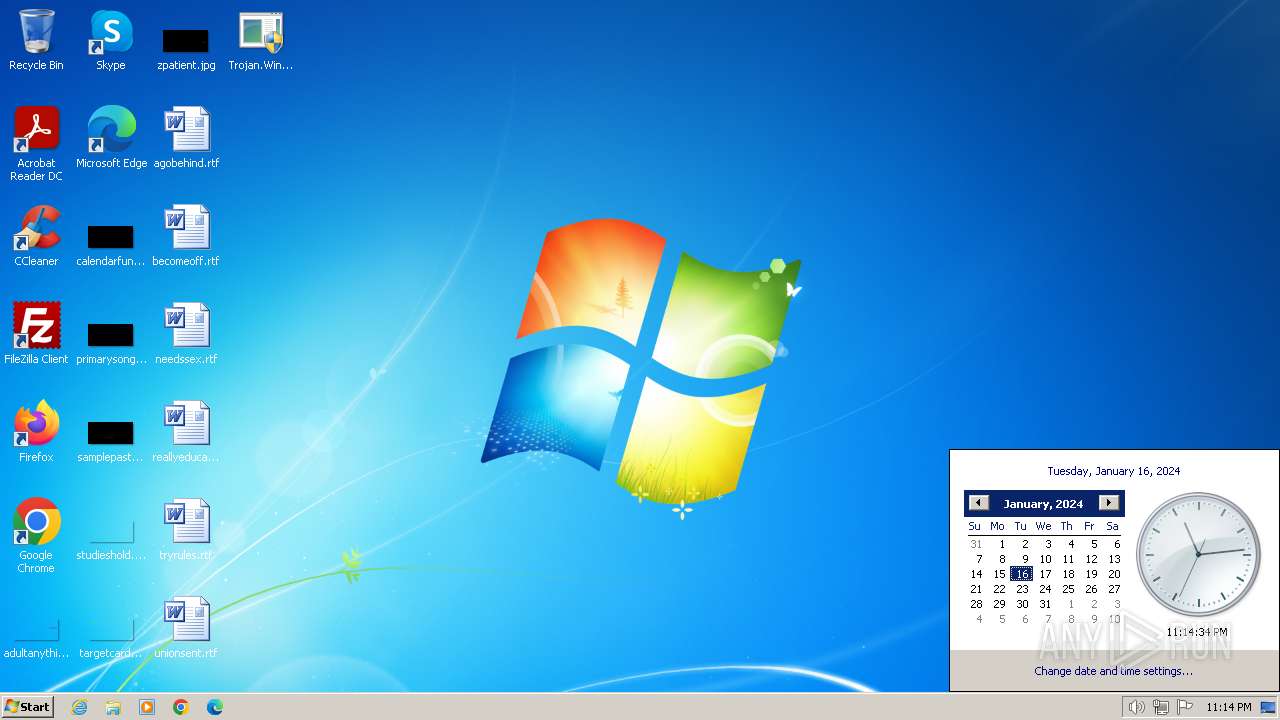Click the Tuesday, January 16, 2024 date text
Viewport: 1280px width, 720px height.
click(x=1113, y=471)
